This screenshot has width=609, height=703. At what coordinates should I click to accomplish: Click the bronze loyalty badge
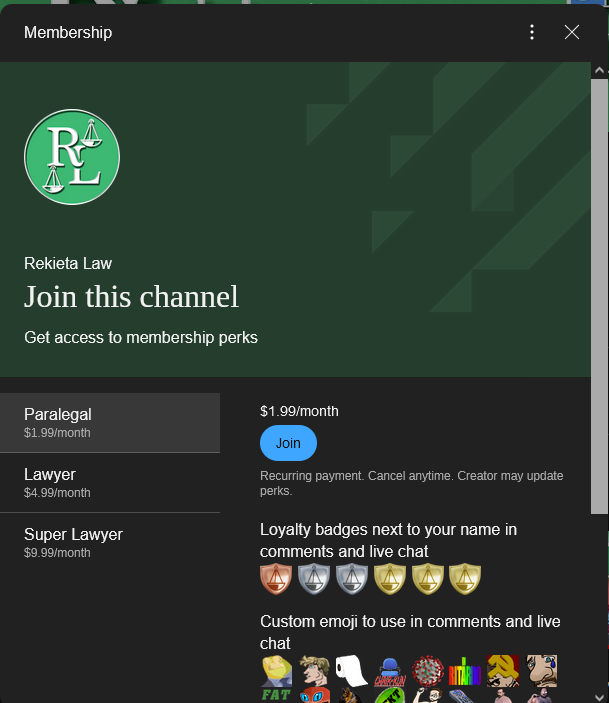coord(276,579)
